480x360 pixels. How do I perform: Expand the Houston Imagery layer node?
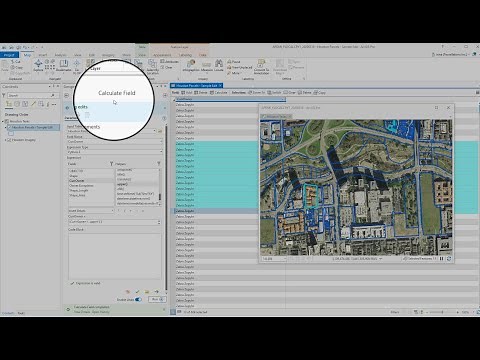(x=5, y=140)
